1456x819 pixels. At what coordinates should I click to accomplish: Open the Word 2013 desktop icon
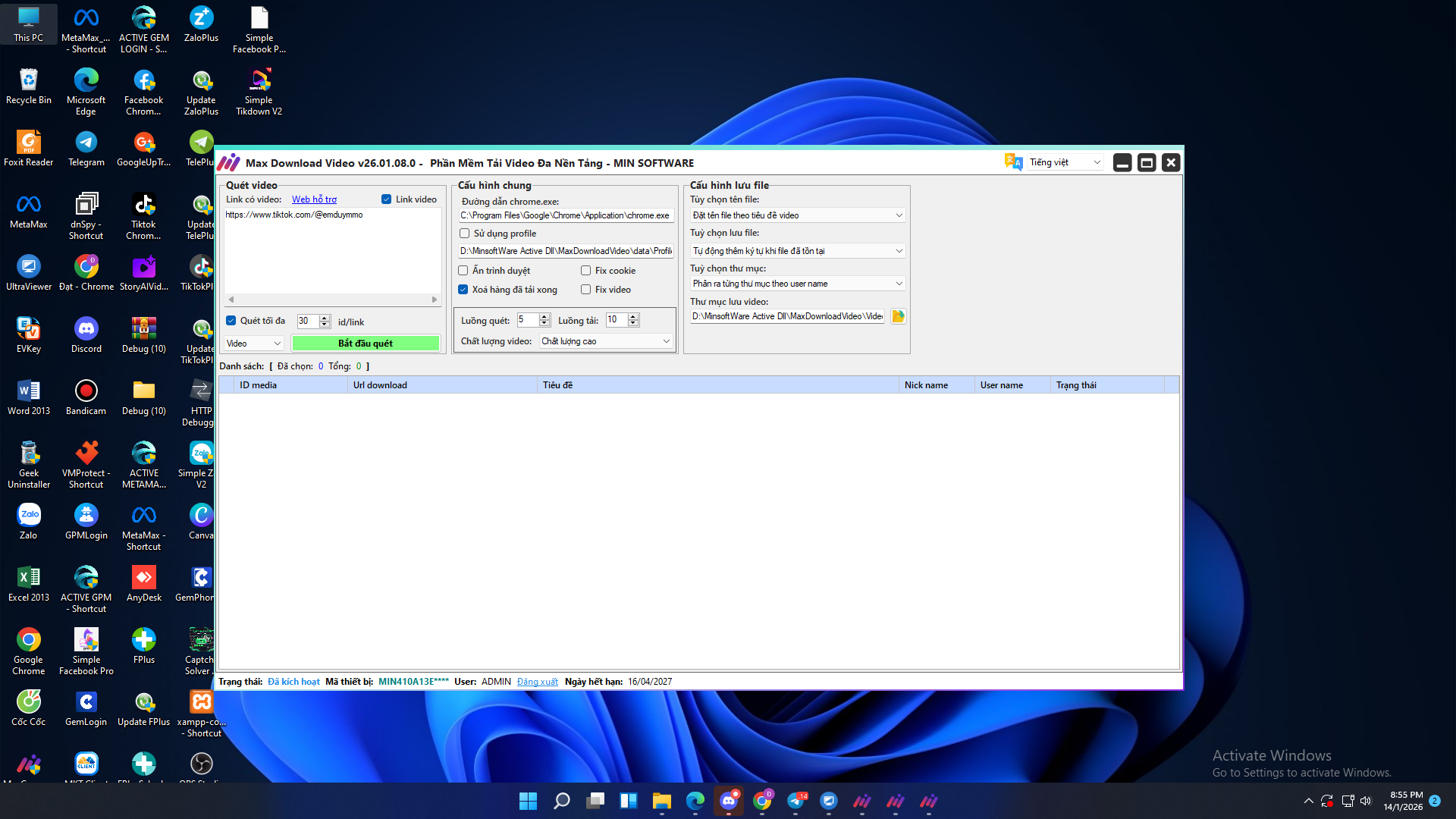(29, 397)
